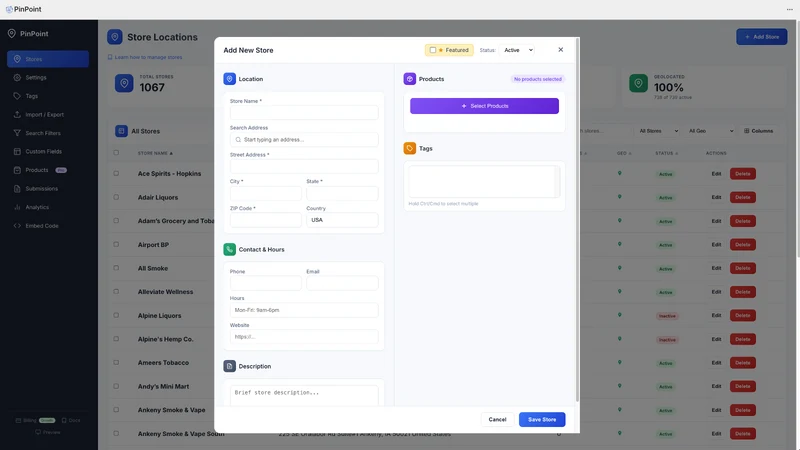Open Import / Export in the sidebar
The height and width of the screenshot is (450, 800).
pyautogui.click(x=48, y=115)
